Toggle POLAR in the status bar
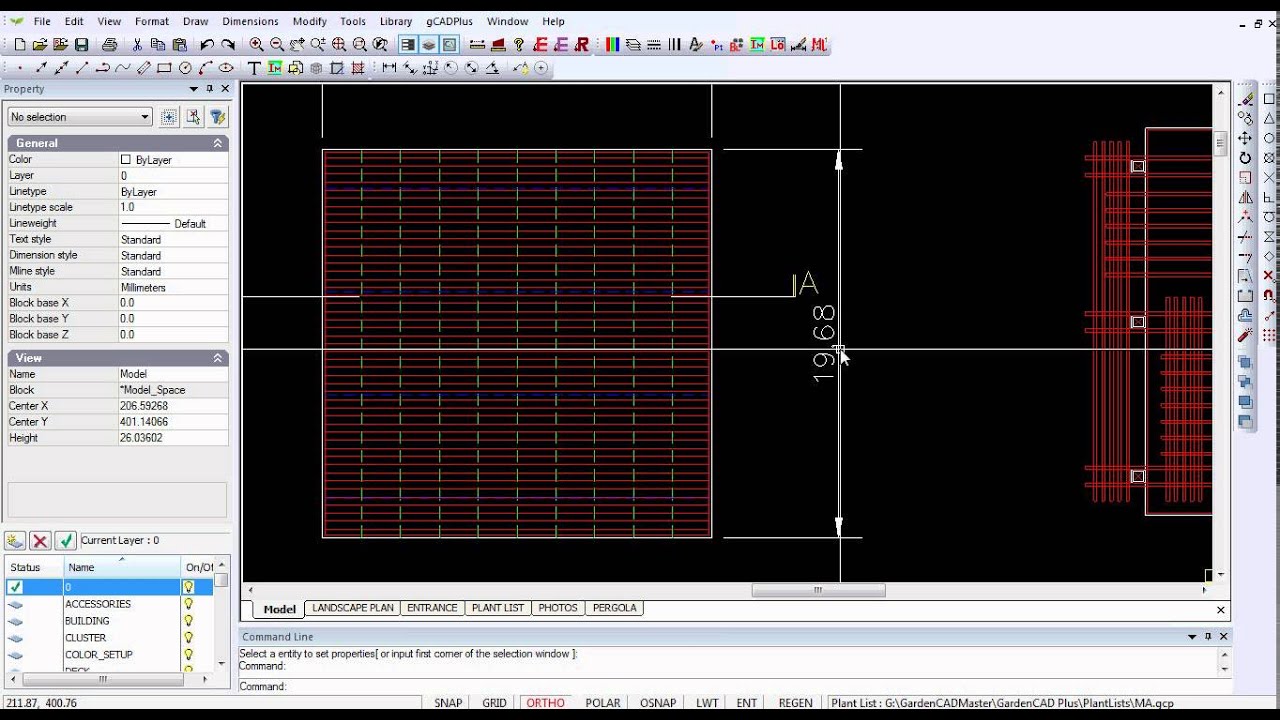 pyautogui.click(x=602, y=703)
